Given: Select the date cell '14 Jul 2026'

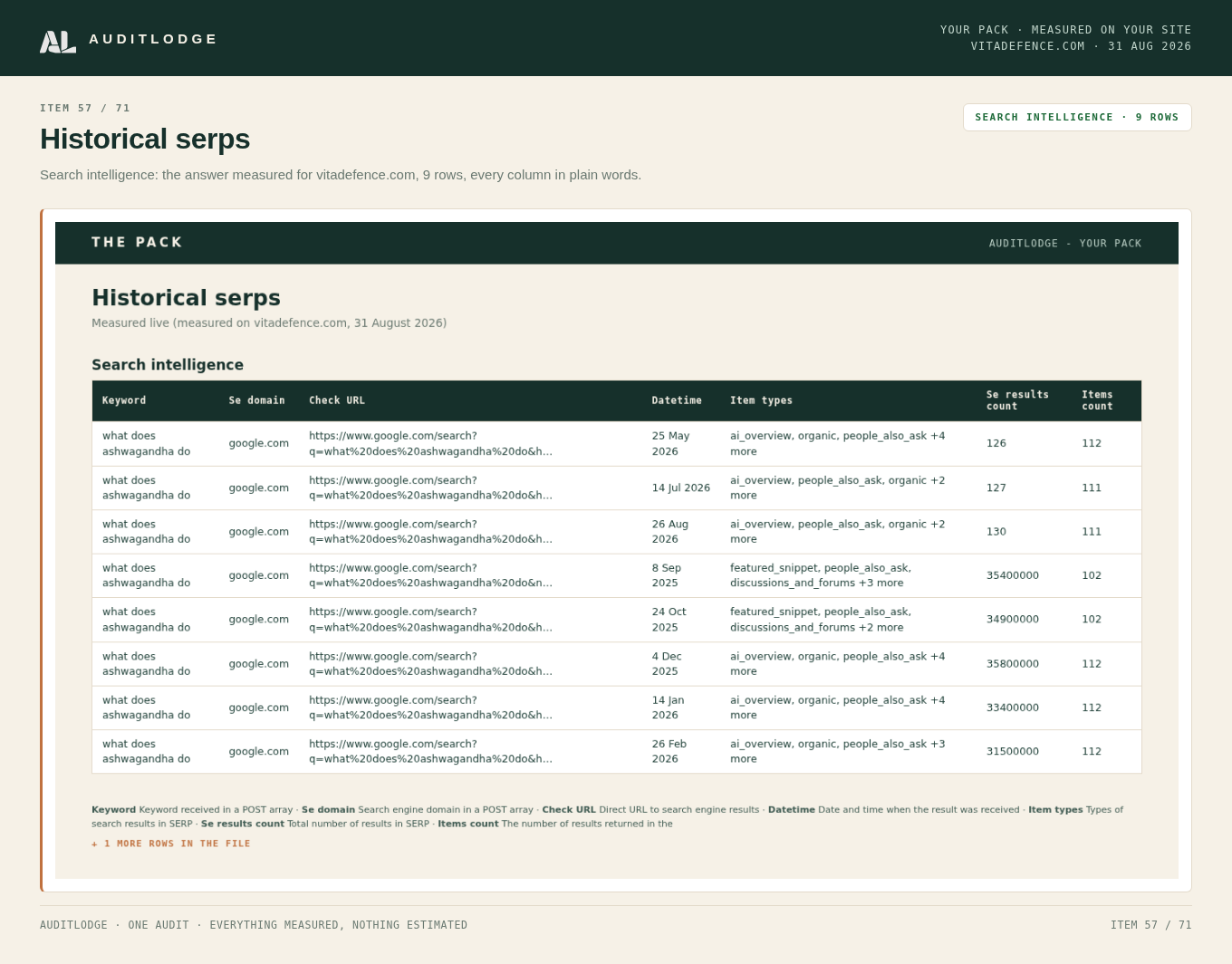Looking at the screenshot, I should (x=681, y=487).
